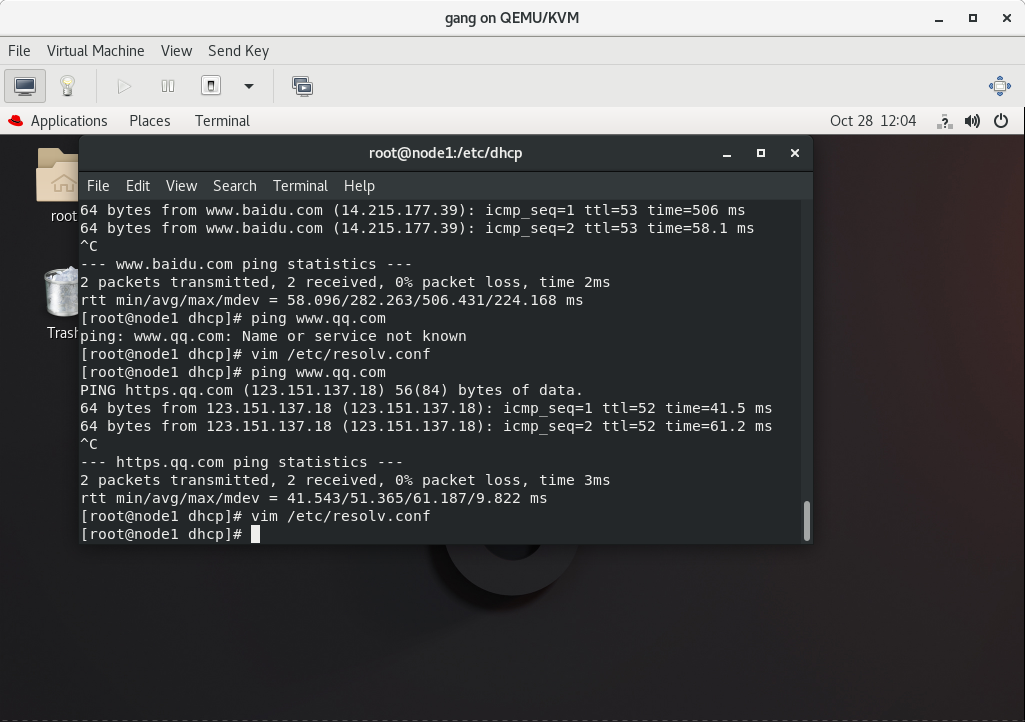Show the graphical console view
1025x722 pixels.
pyautogui.click(x=25, y=86)
